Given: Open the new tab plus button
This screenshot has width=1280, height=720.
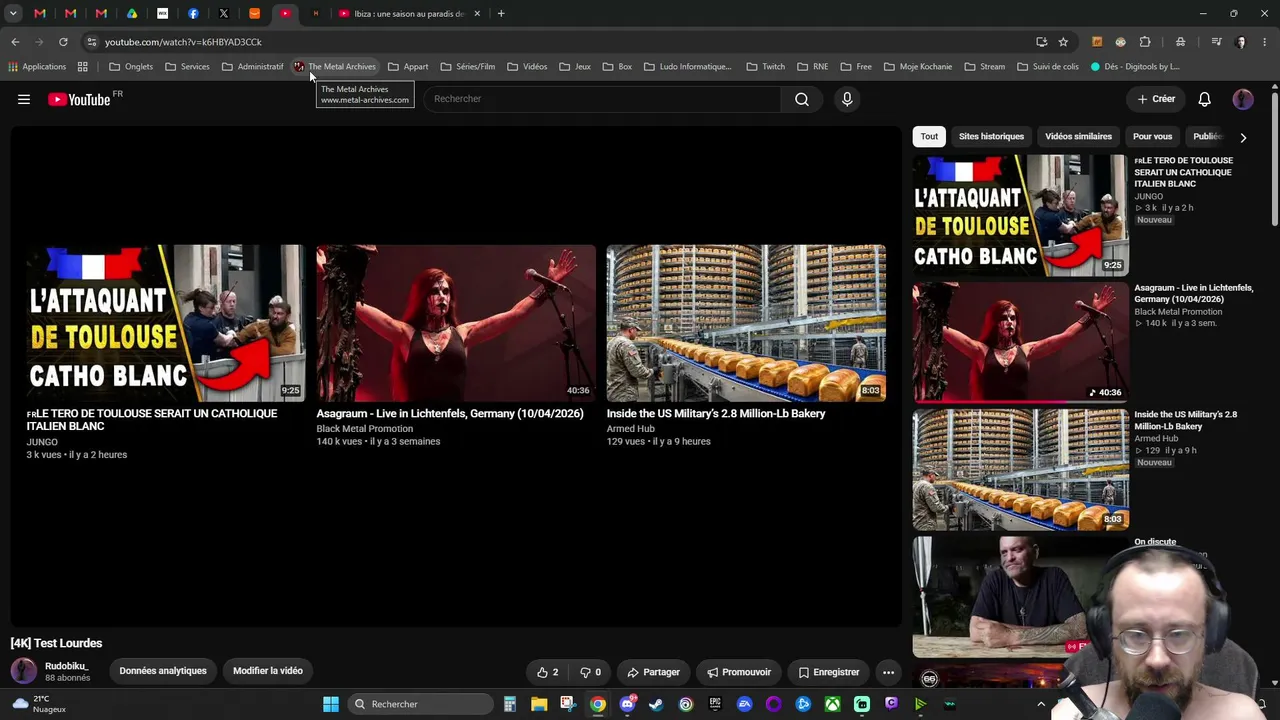Looking at the screenshot, I should click(501, 14).
